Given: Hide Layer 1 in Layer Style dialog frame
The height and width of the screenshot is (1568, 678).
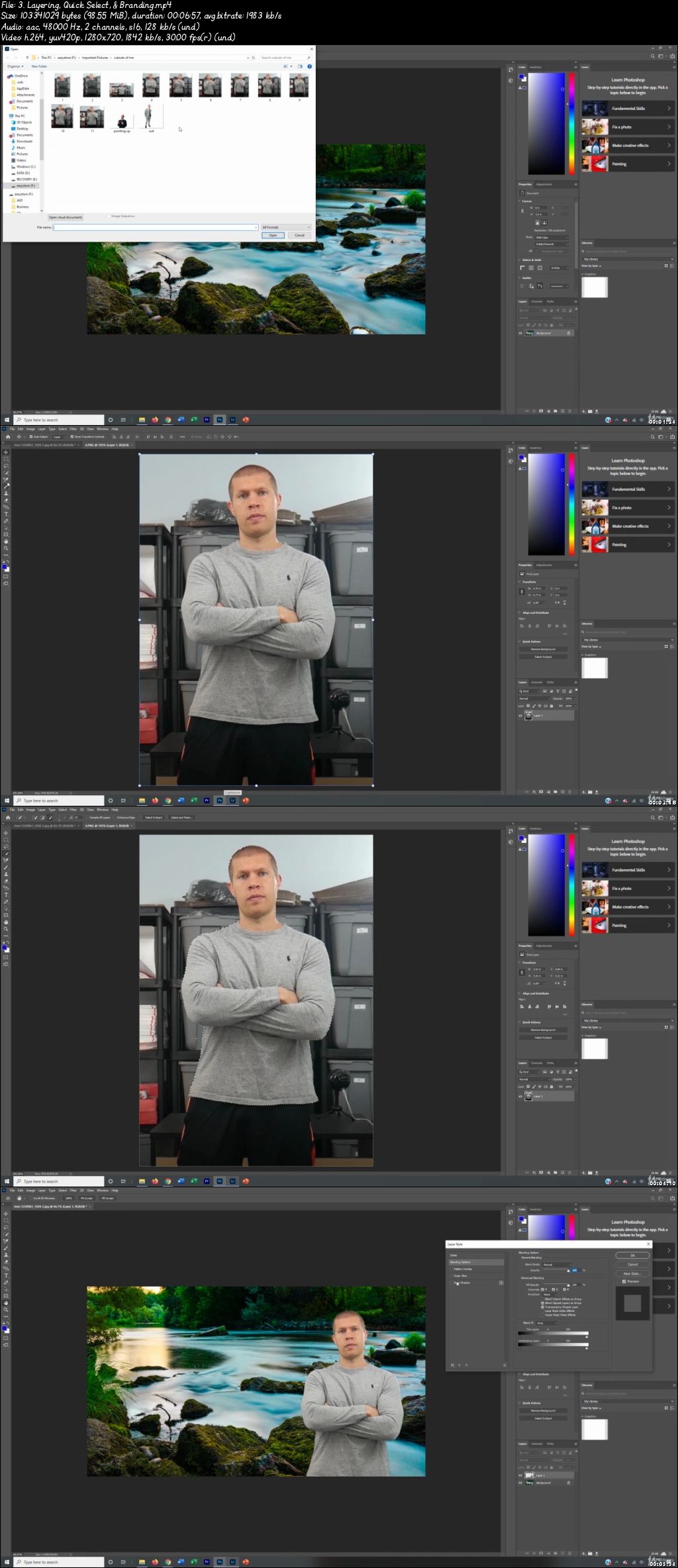Looking at the screenshot, I should tap(520, 1475).
